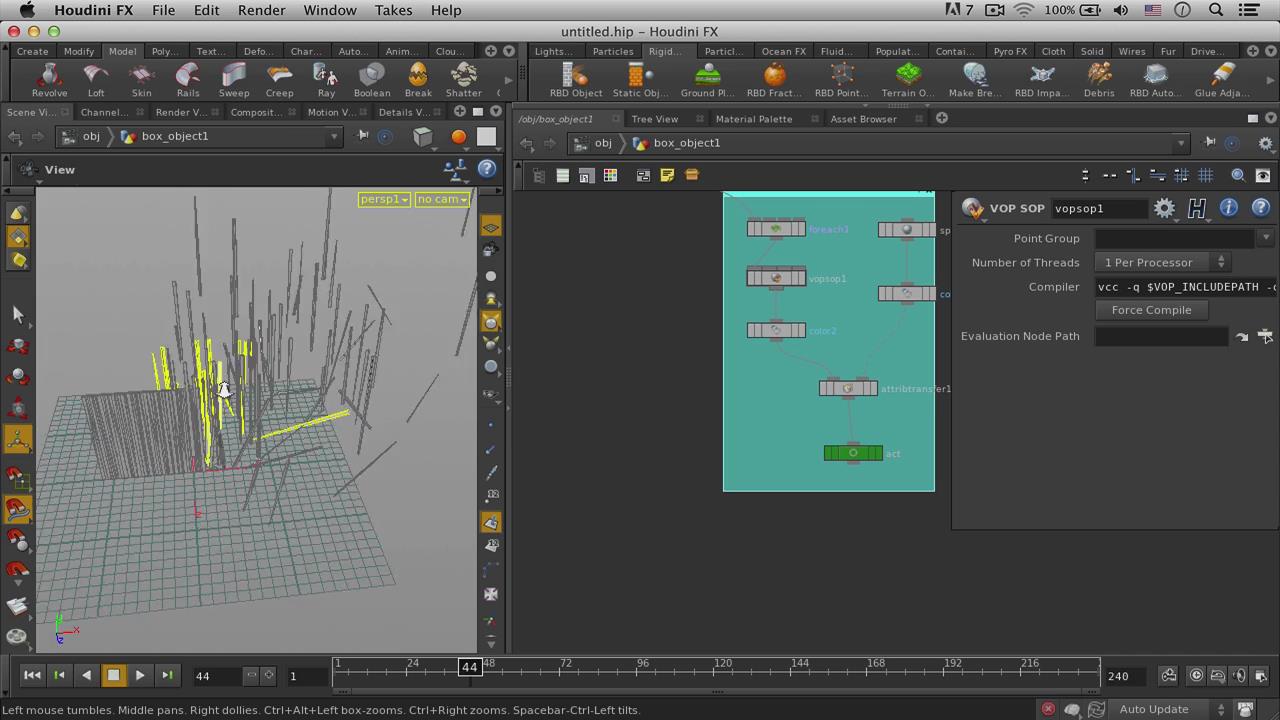Click the Boolean shelf tool
Screen dimensions: 1280x720
coord(372,80)
